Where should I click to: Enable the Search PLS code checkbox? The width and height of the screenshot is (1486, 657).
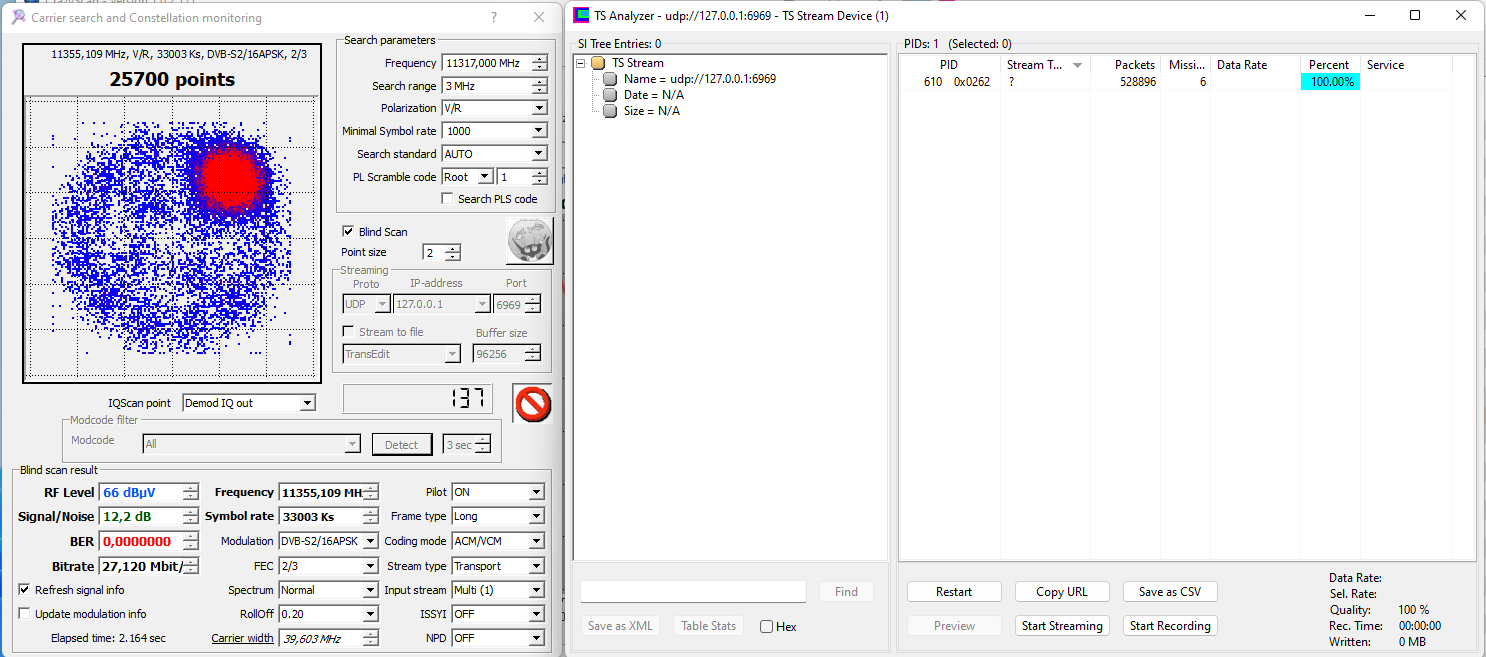[x=447, y=199]
